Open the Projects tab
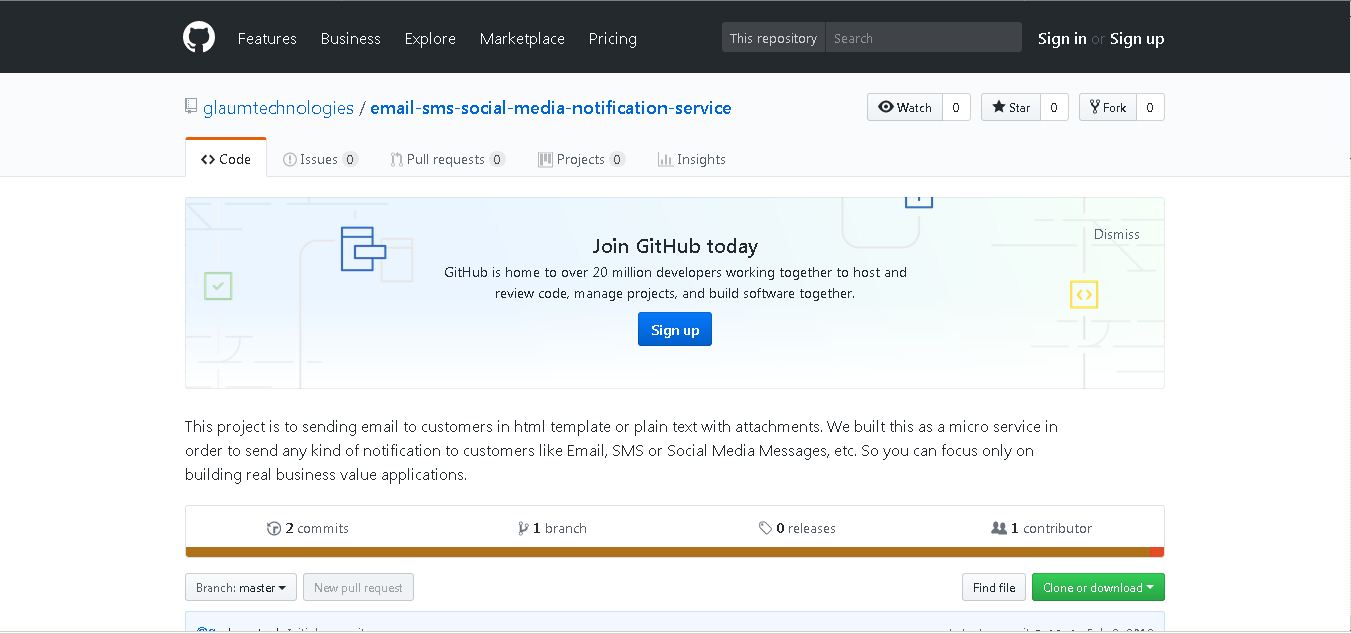 (x=581, y=159)
